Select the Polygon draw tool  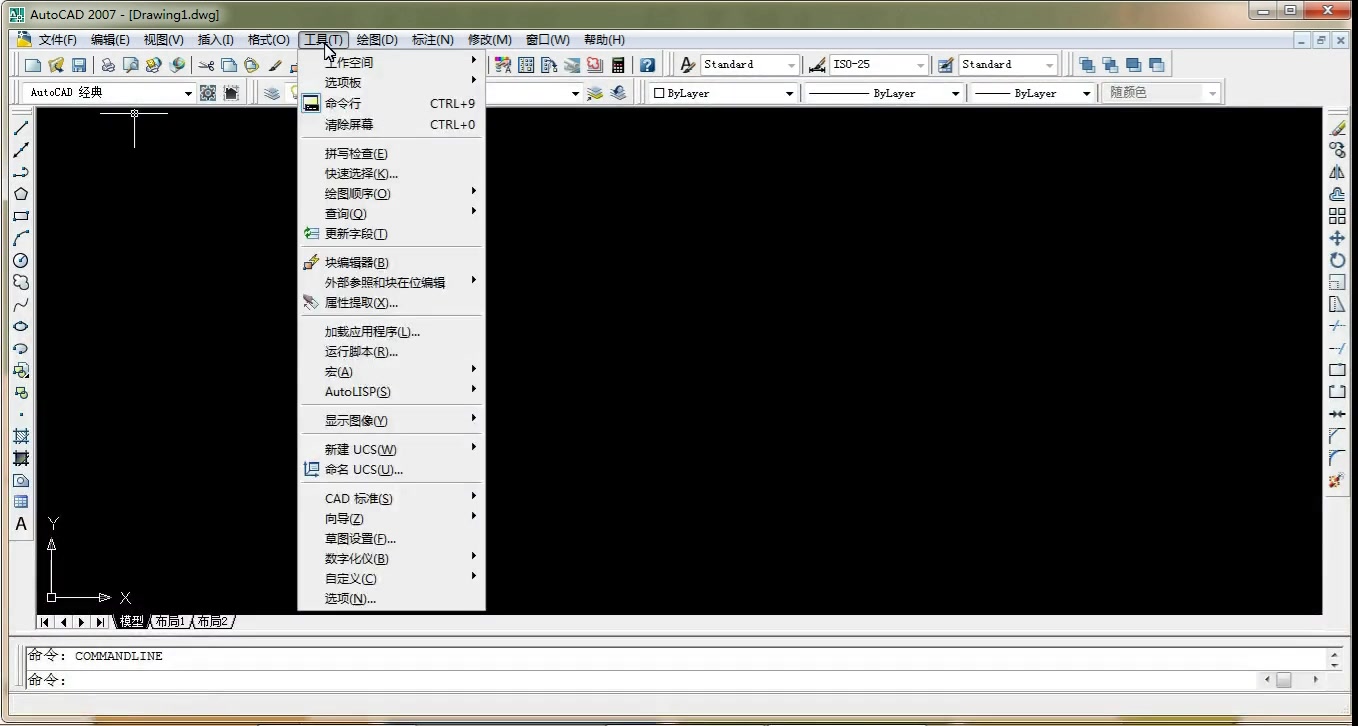21,194
